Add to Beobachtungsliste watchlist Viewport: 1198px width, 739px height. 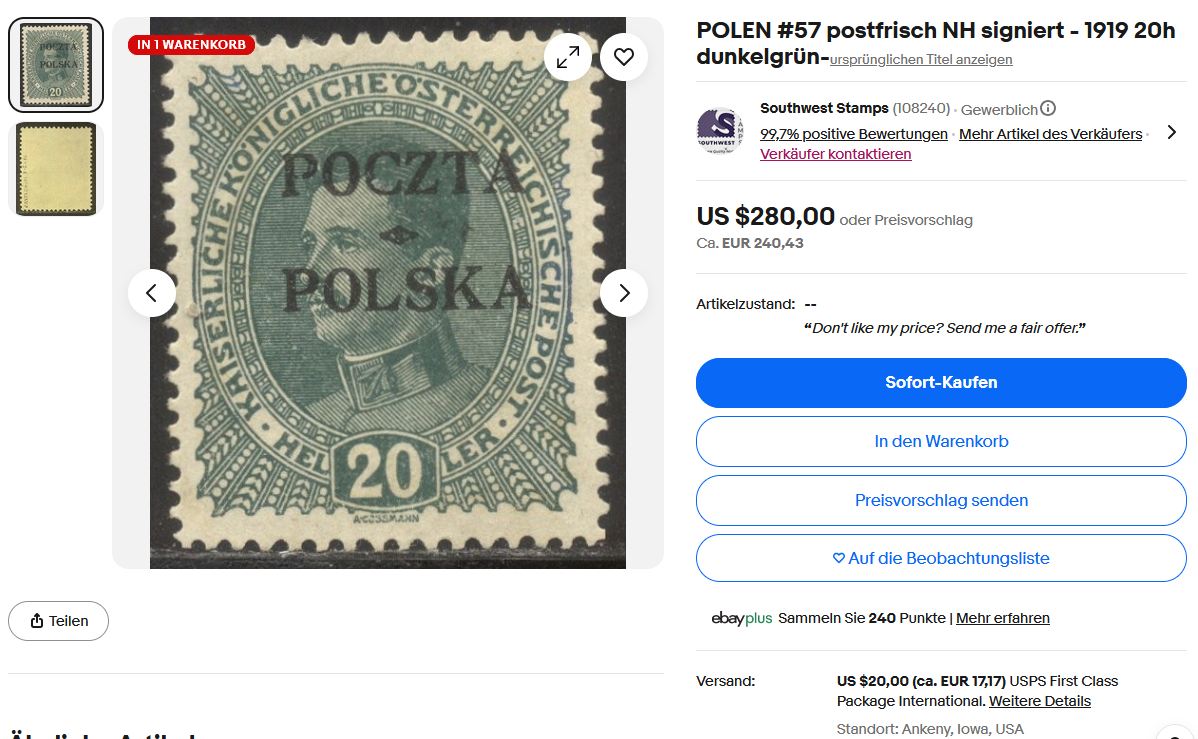coord(941,558)
